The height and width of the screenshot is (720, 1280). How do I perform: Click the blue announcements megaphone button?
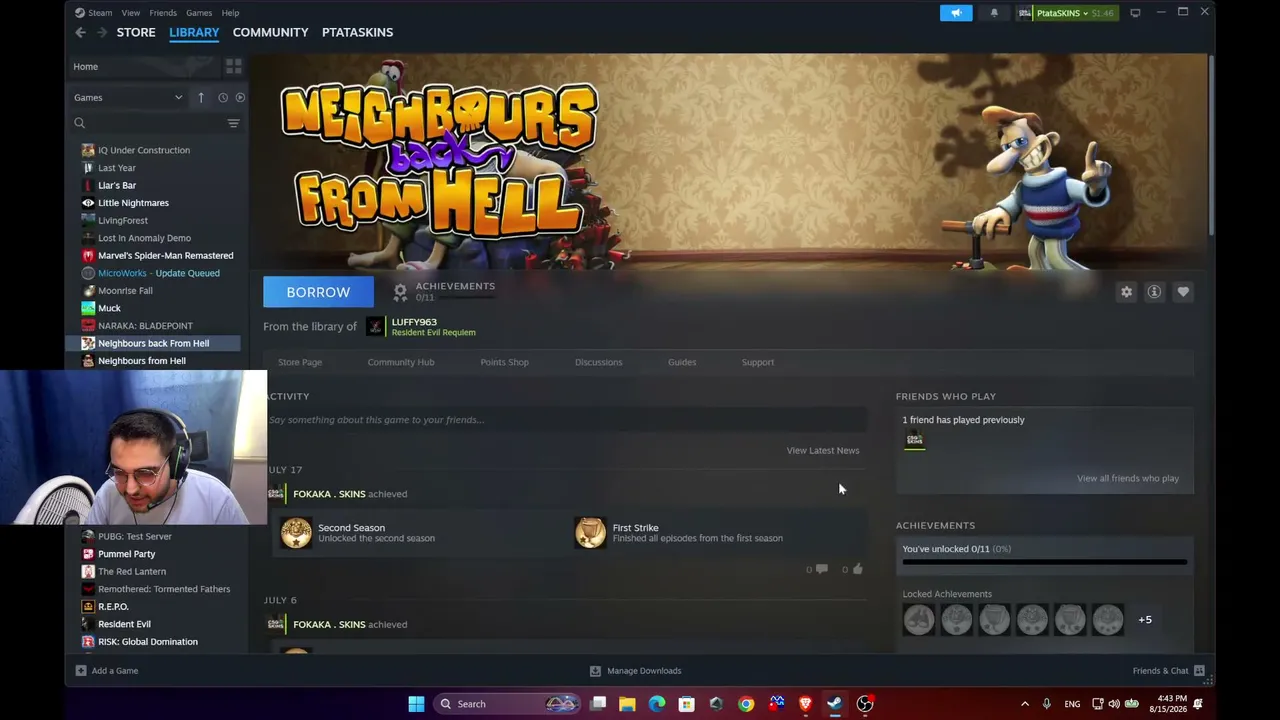956,13
